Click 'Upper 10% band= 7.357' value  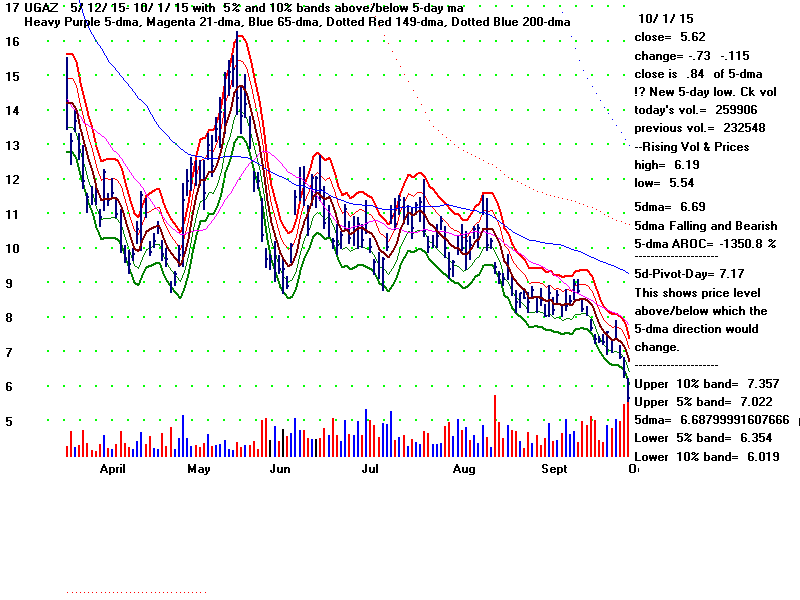[x=707, y=384]
